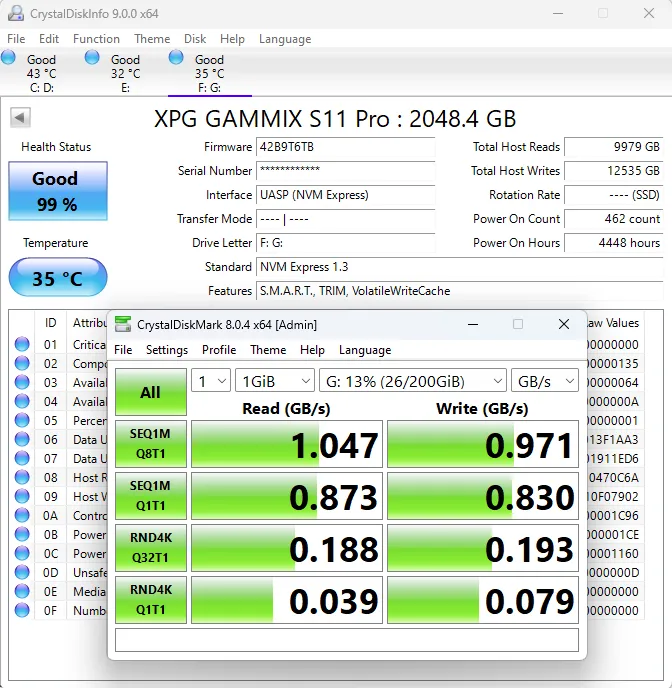Image resolution: width=672 pixels, height=688 pixels.
Task: Click the CrystalDiskMark title bar app icon
Action: click(x=123, y=324)
